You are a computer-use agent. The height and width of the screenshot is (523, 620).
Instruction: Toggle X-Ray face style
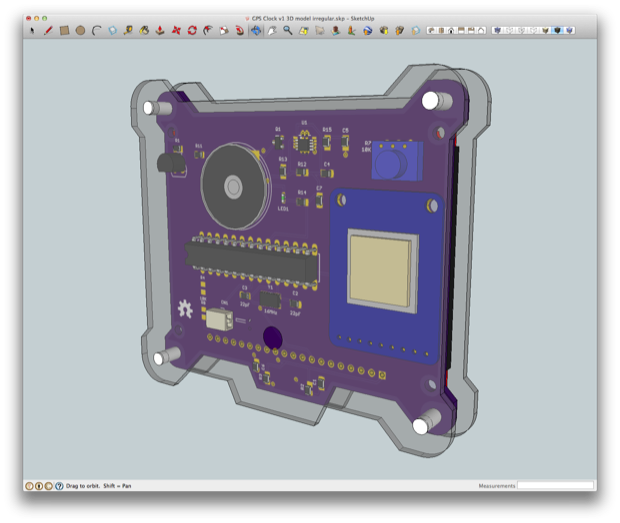point(497,30)
